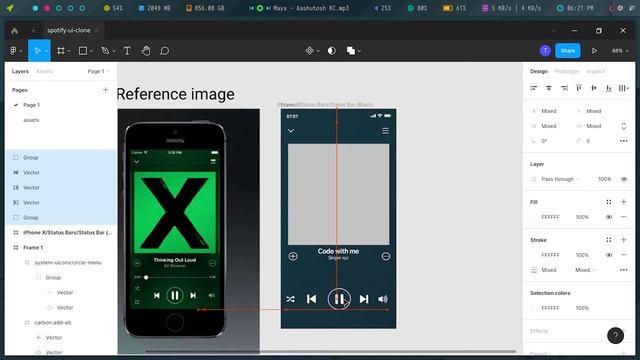Switch to the Design tab
The image size is (640, 360).
[539, 71]
